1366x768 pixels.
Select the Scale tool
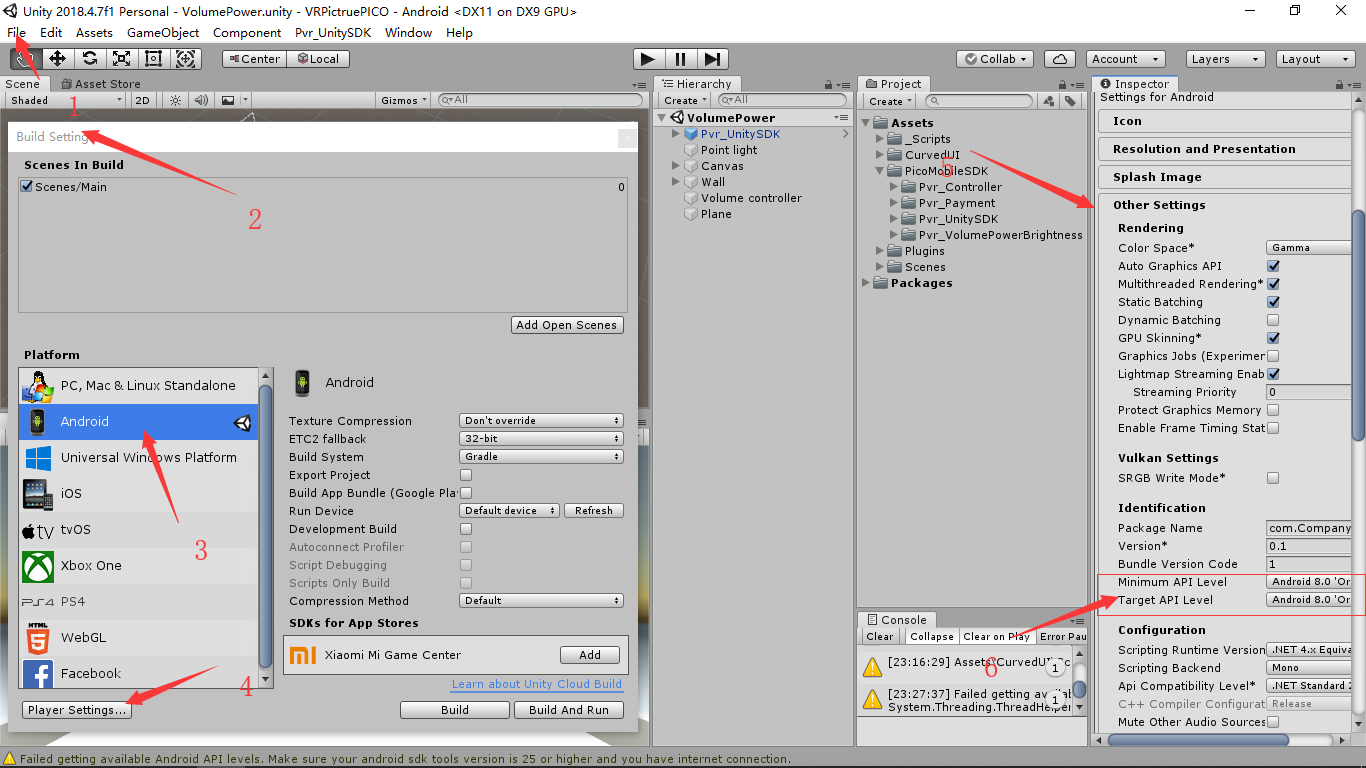coord(121,58)
